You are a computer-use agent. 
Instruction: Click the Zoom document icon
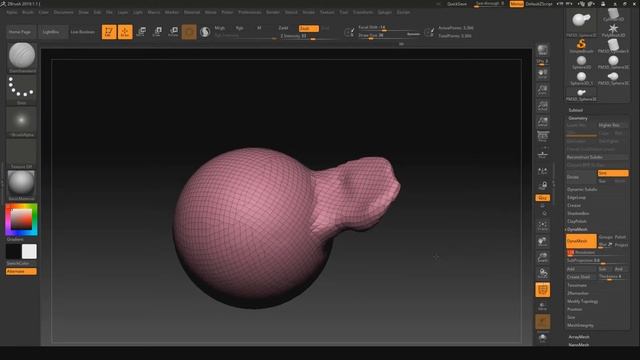[x=542, y=89]
